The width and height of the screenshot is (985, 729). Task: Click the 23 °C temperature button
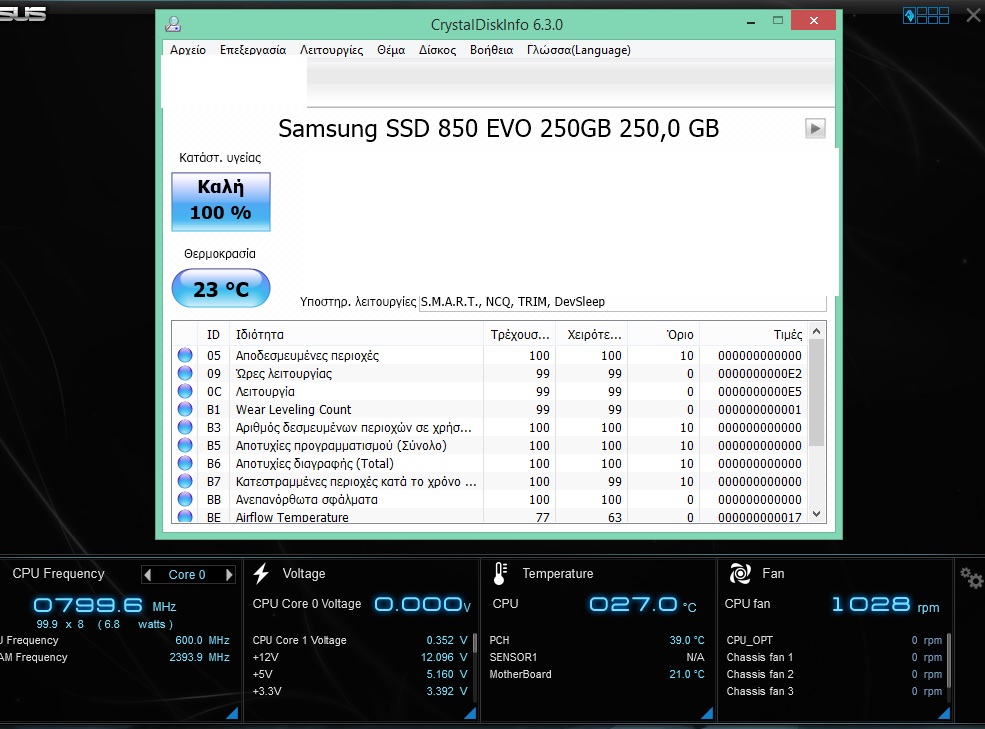pyautogui.click(x=221, y=288)
